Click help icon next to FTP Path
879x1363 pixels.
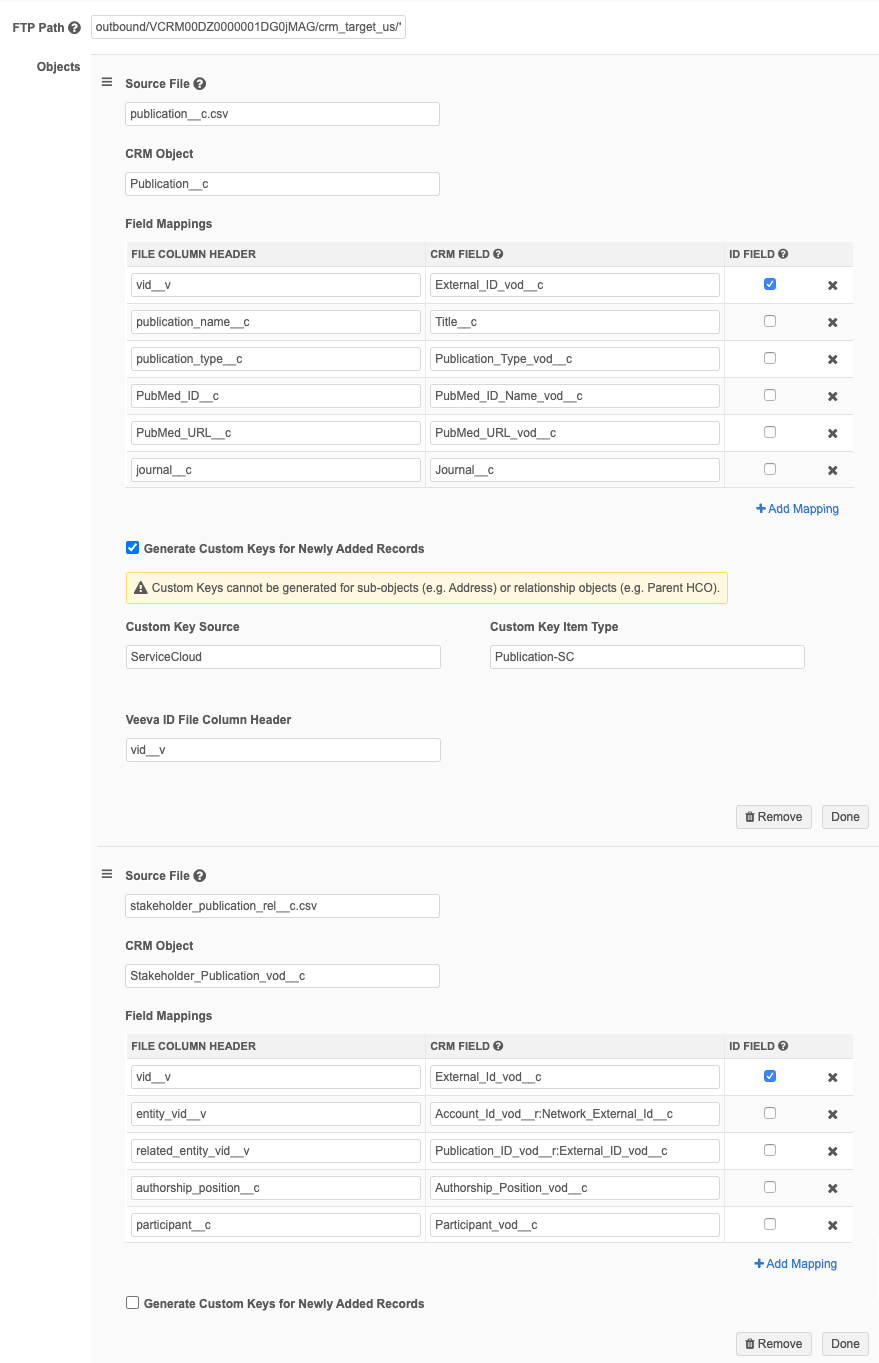coord(74,28)
